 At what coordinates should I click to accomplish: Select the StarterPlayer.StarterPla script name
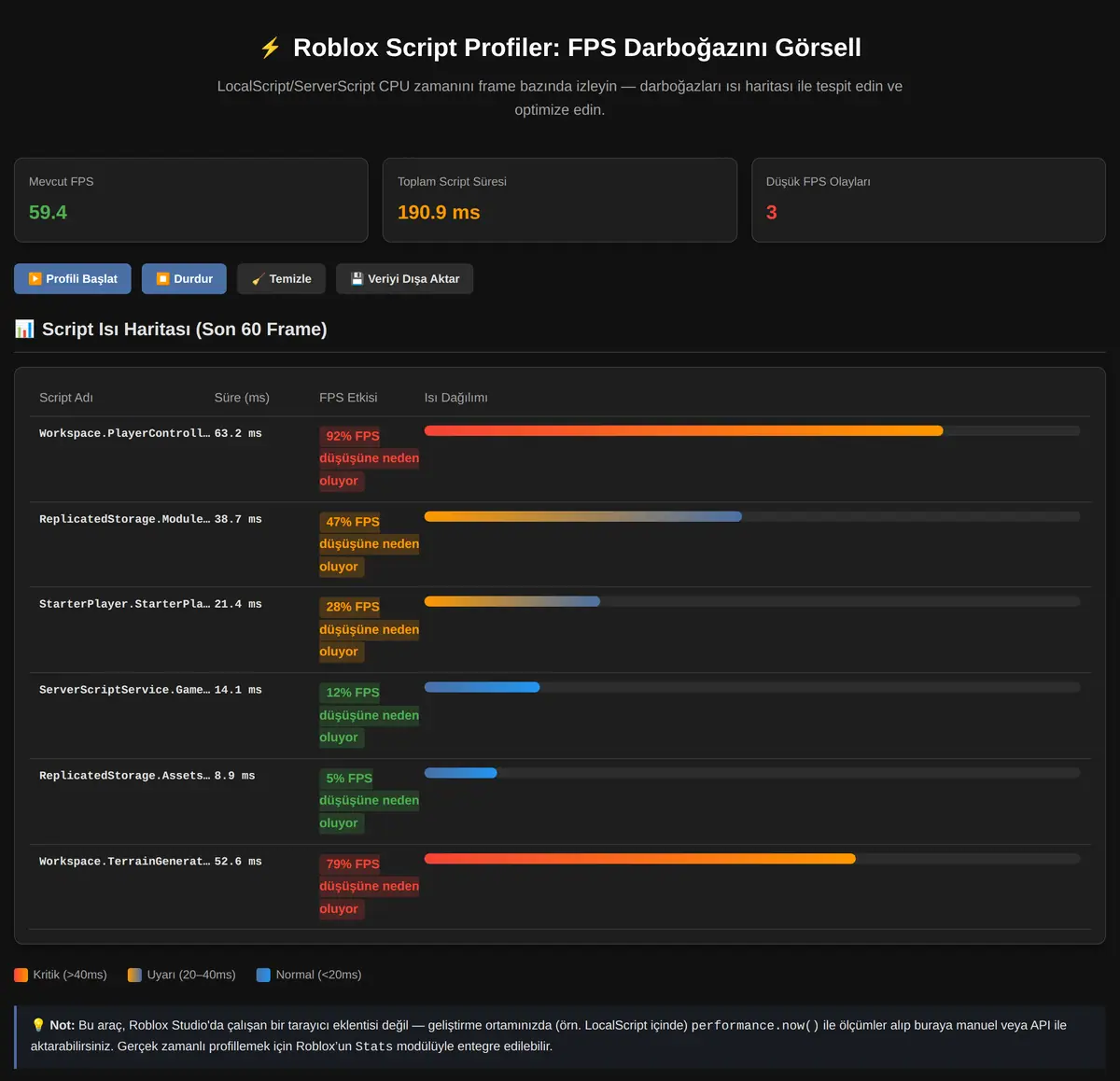click(124, 604)
